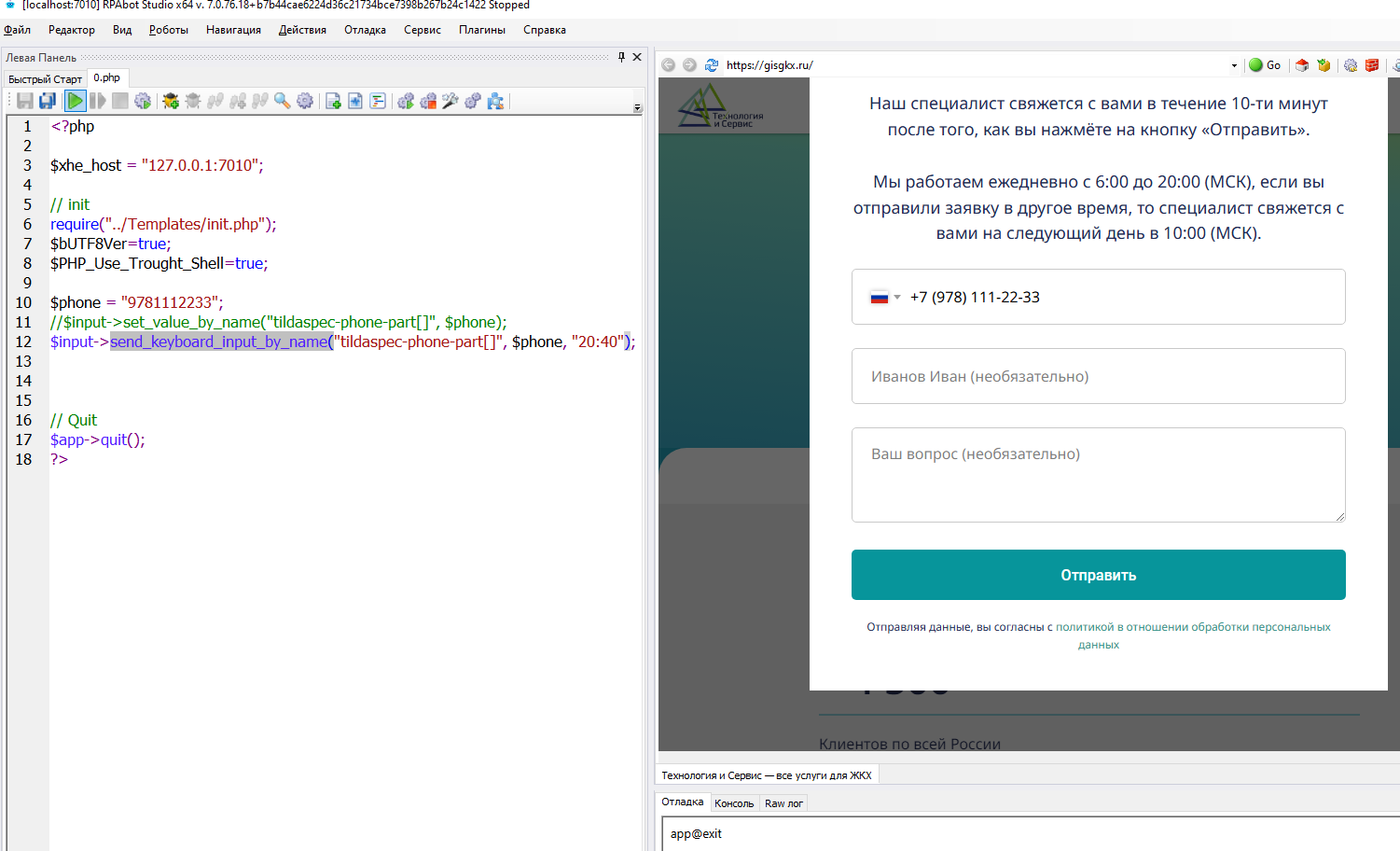Screen dimensions: 1400x851
Task: Click the $app->quit(); code line
Action: coord(98,439)
